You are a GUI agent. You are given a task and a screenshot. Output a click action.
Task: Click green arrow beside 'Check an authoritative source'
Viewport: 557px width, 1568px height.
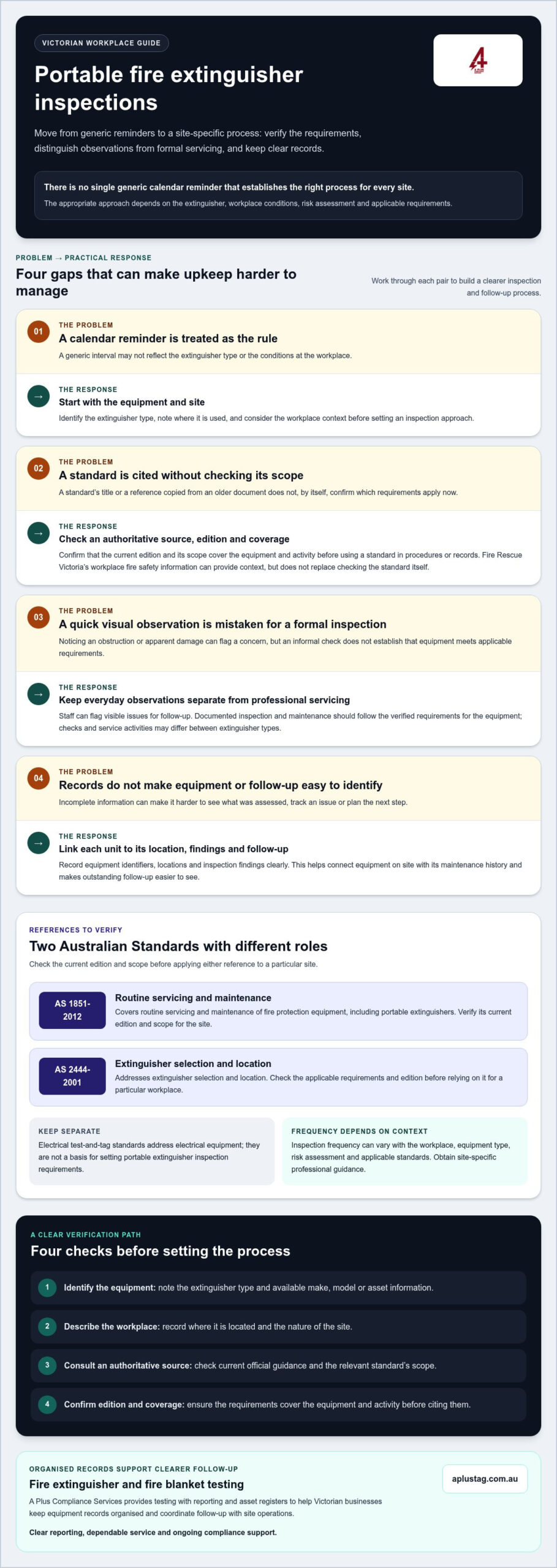[39, 533]
